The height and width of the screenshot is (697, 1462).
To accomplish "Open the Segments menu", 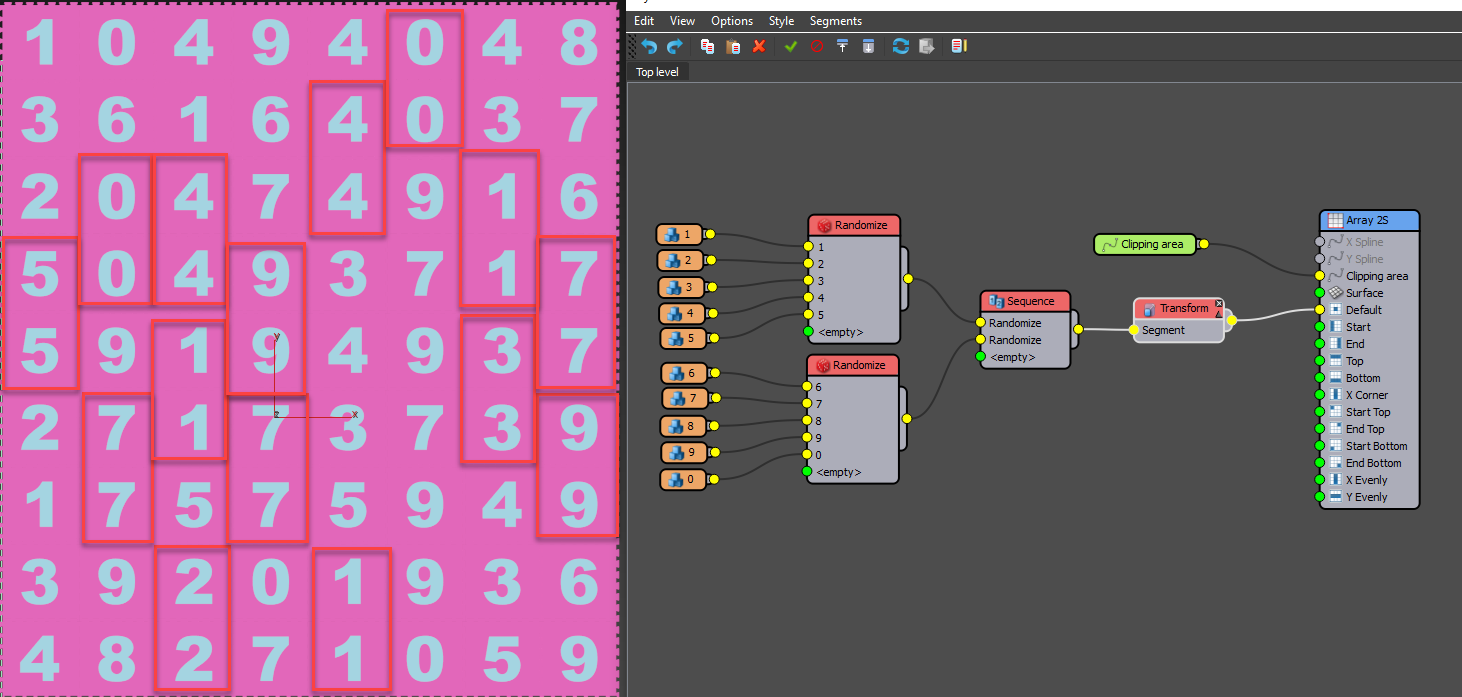I will tap(835, 20).
